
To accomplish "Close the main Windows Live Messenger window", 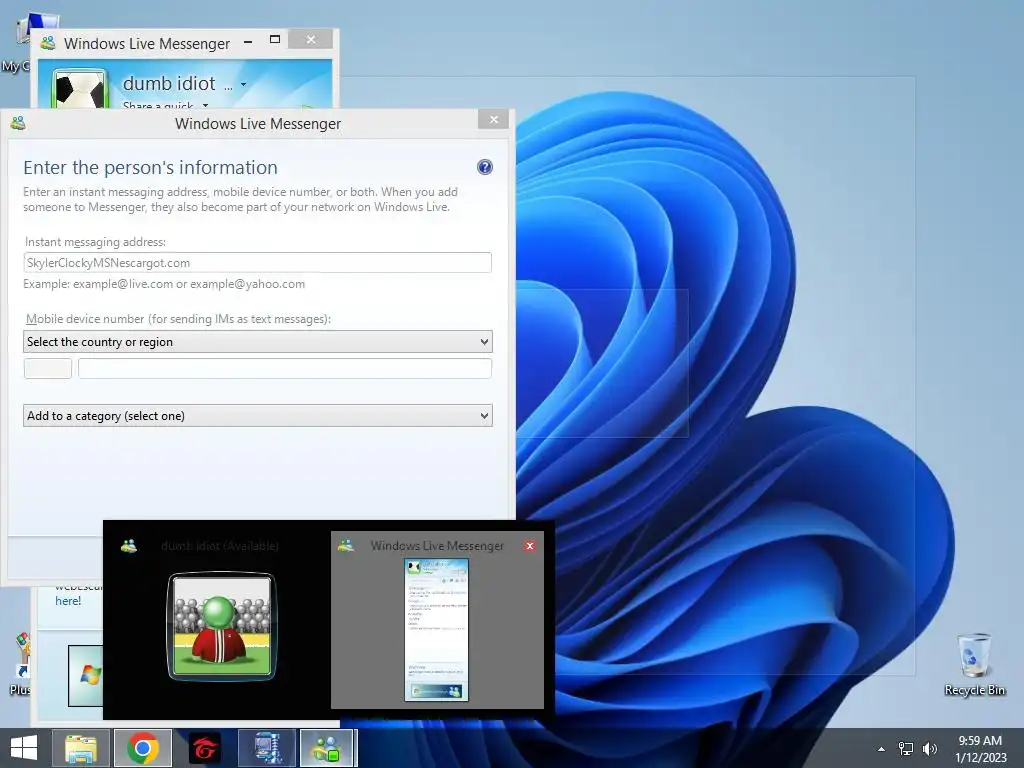I will click(x=311, y=40).
